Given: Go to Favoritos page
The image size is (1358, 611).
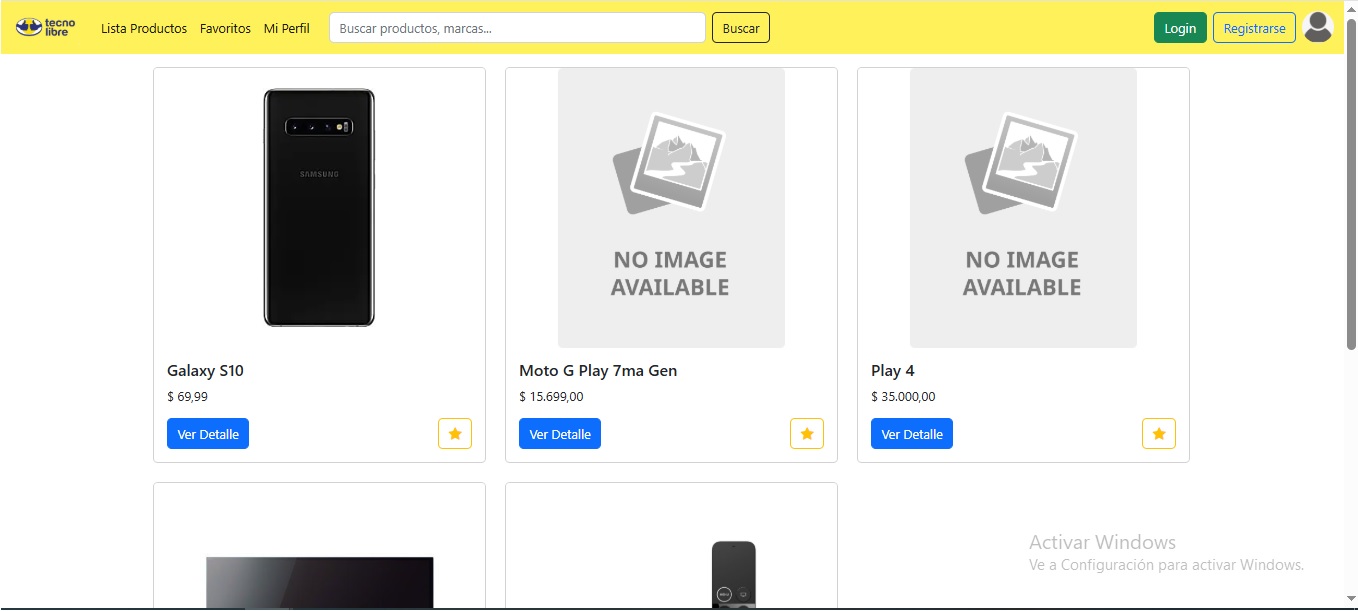Looking at the screenshot, I should (x=225, y=28).
